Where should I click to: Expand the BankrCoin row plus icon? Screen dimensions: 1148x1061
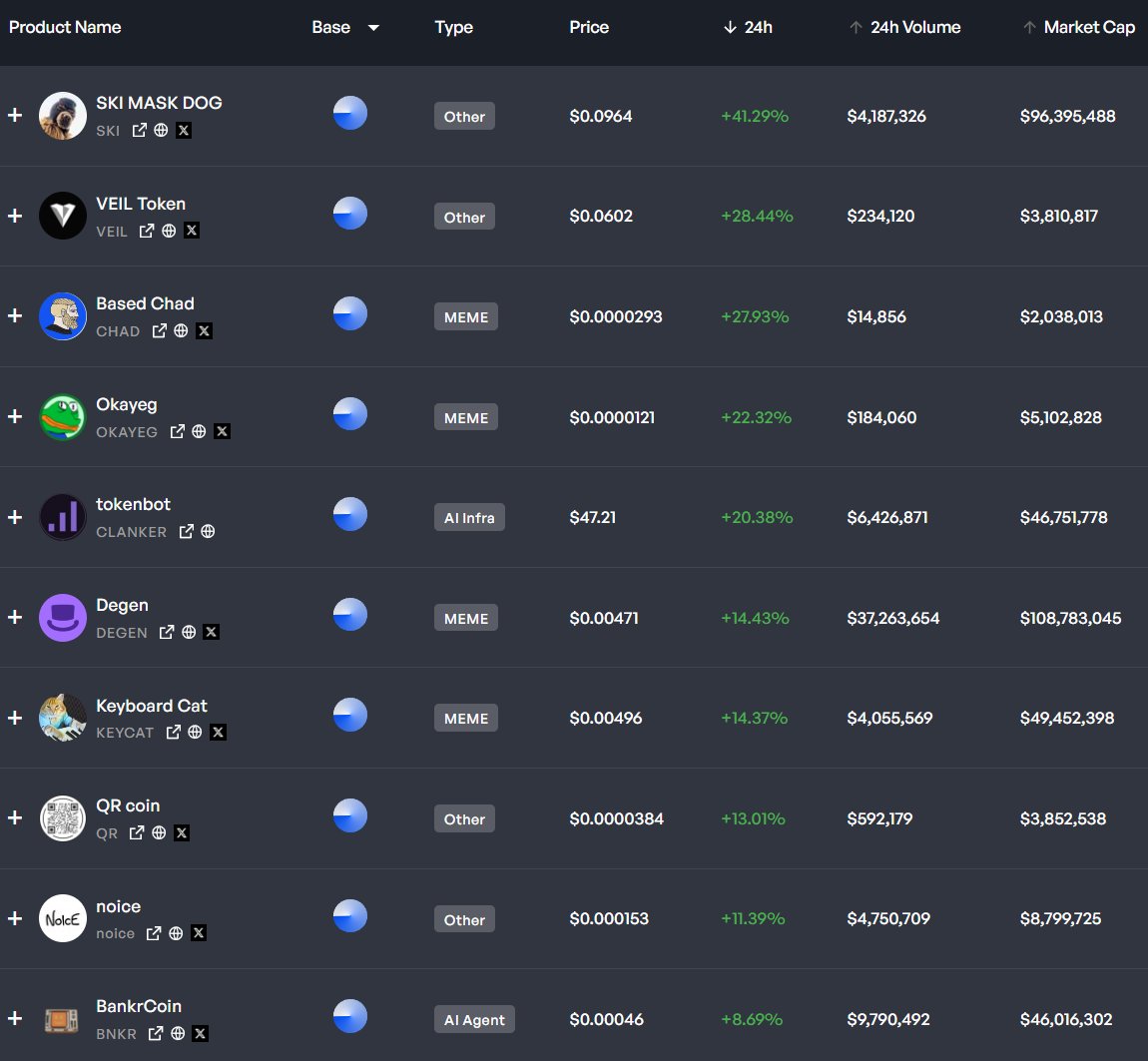point(15,1018)
